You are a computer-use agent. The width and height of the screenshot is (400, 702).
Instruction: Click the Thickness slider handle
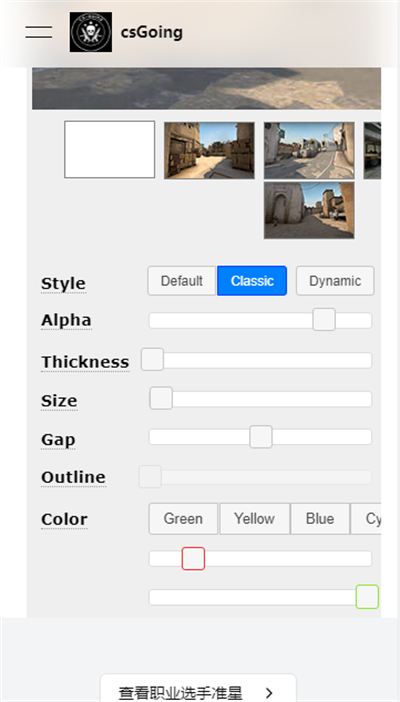coord(152,359)
